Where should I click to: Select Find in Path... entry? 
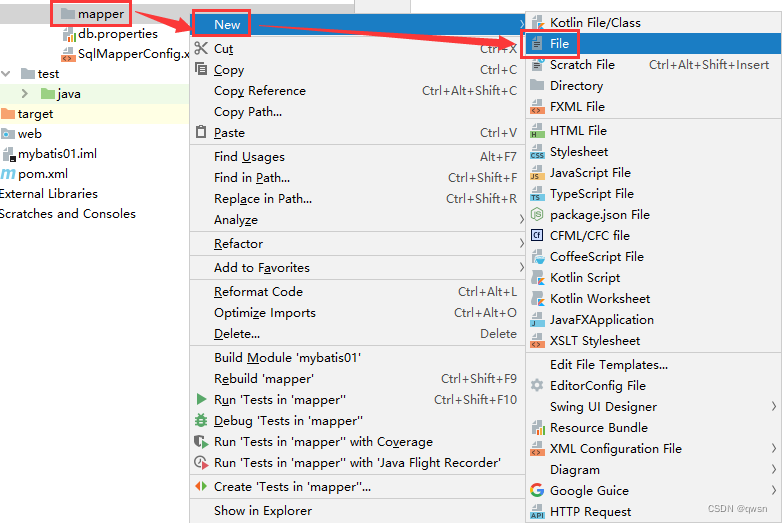[358, 177]
